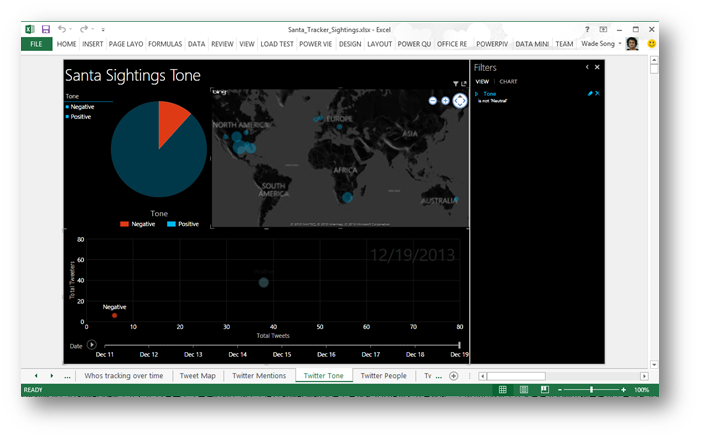The width and height of the screenshot is (701, 439).
Task: Open the Wade Song account dropdown
Action: click(601, 43)
